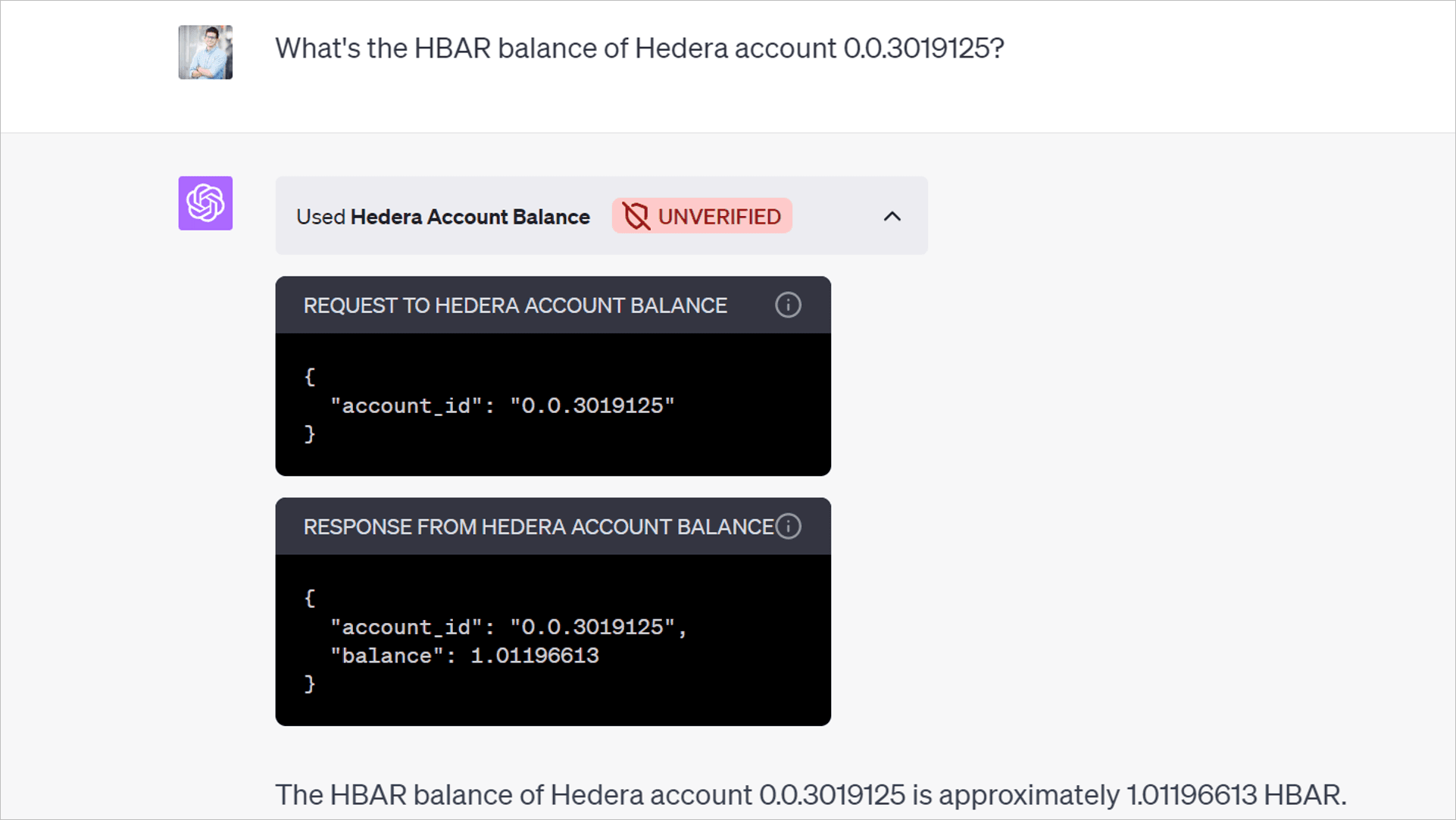Click the 'Used' label in the plugin bar
The height and width of the screenshot is (820, 1456).
[x=320, y=217]
